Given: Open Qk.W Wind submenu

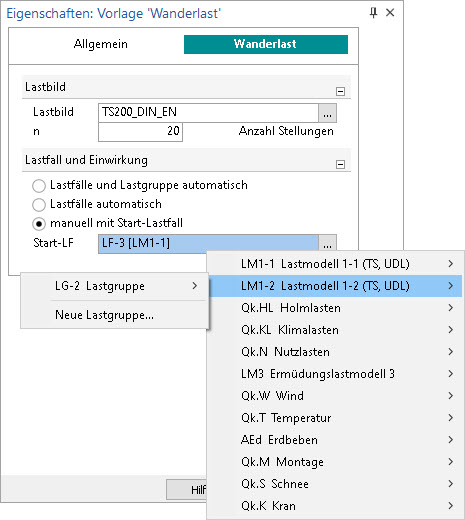Looking at the screenshot, I should pos(334,396).
